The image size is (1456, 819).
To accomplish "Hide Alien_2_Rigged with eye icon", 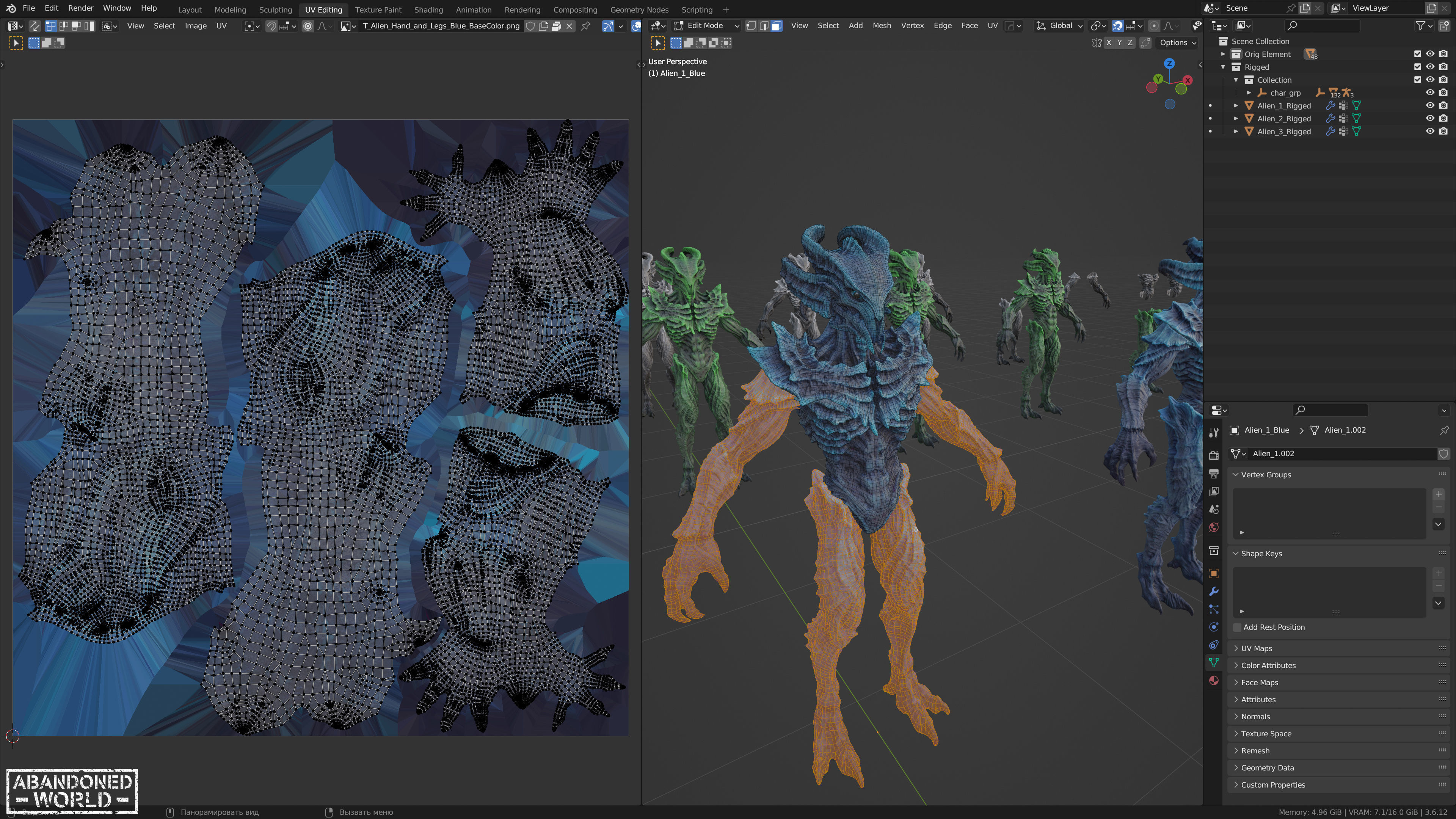I will click(x=1430, y=119).
